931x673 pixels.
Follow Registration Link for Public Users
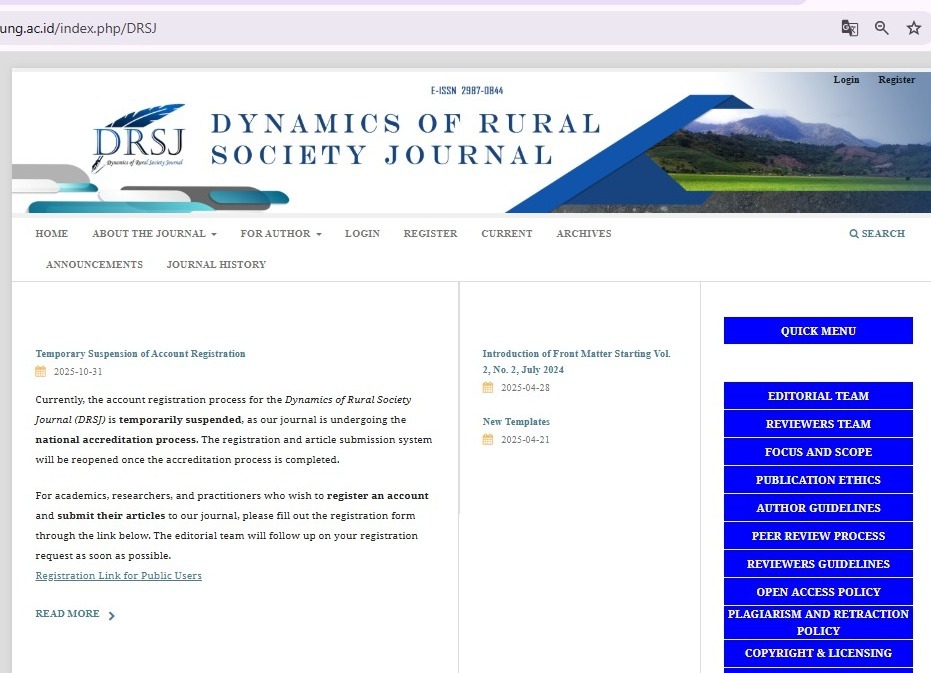119,576
